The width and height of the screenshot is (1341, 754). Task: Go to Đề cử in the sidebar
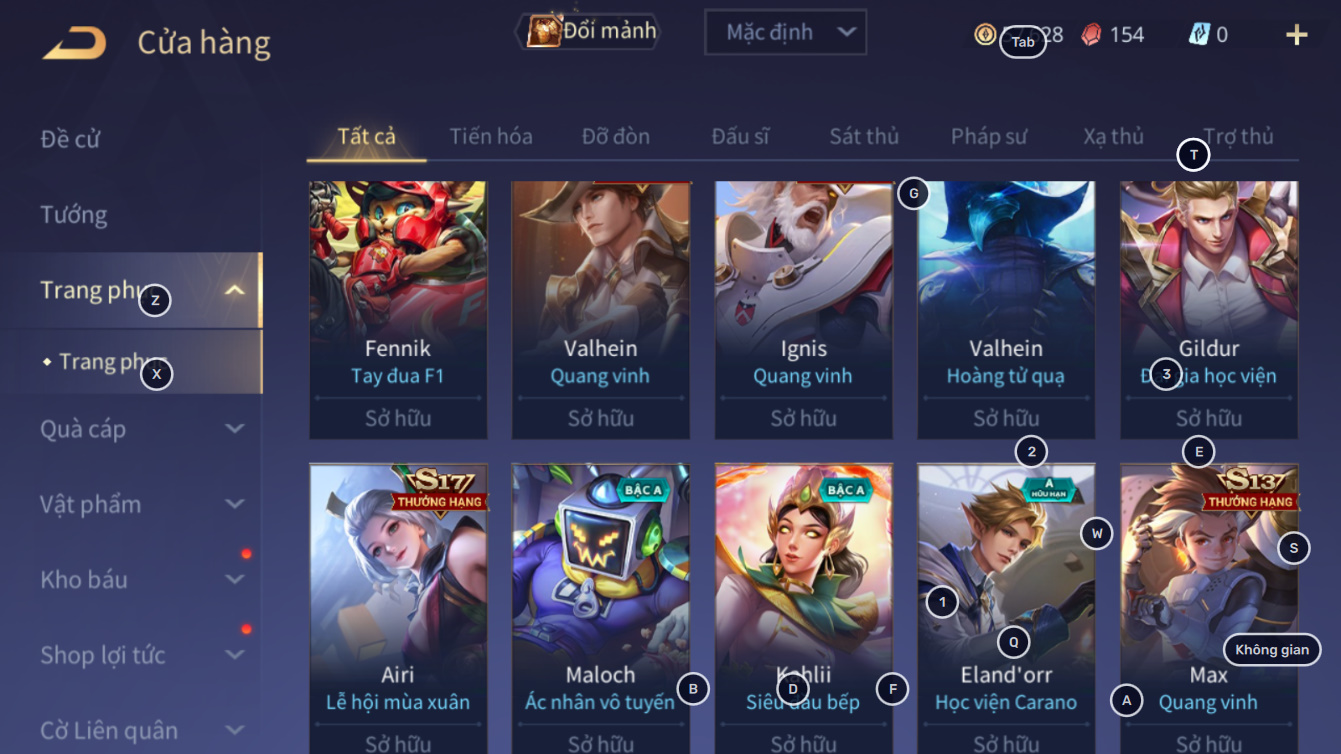point(70,138)
